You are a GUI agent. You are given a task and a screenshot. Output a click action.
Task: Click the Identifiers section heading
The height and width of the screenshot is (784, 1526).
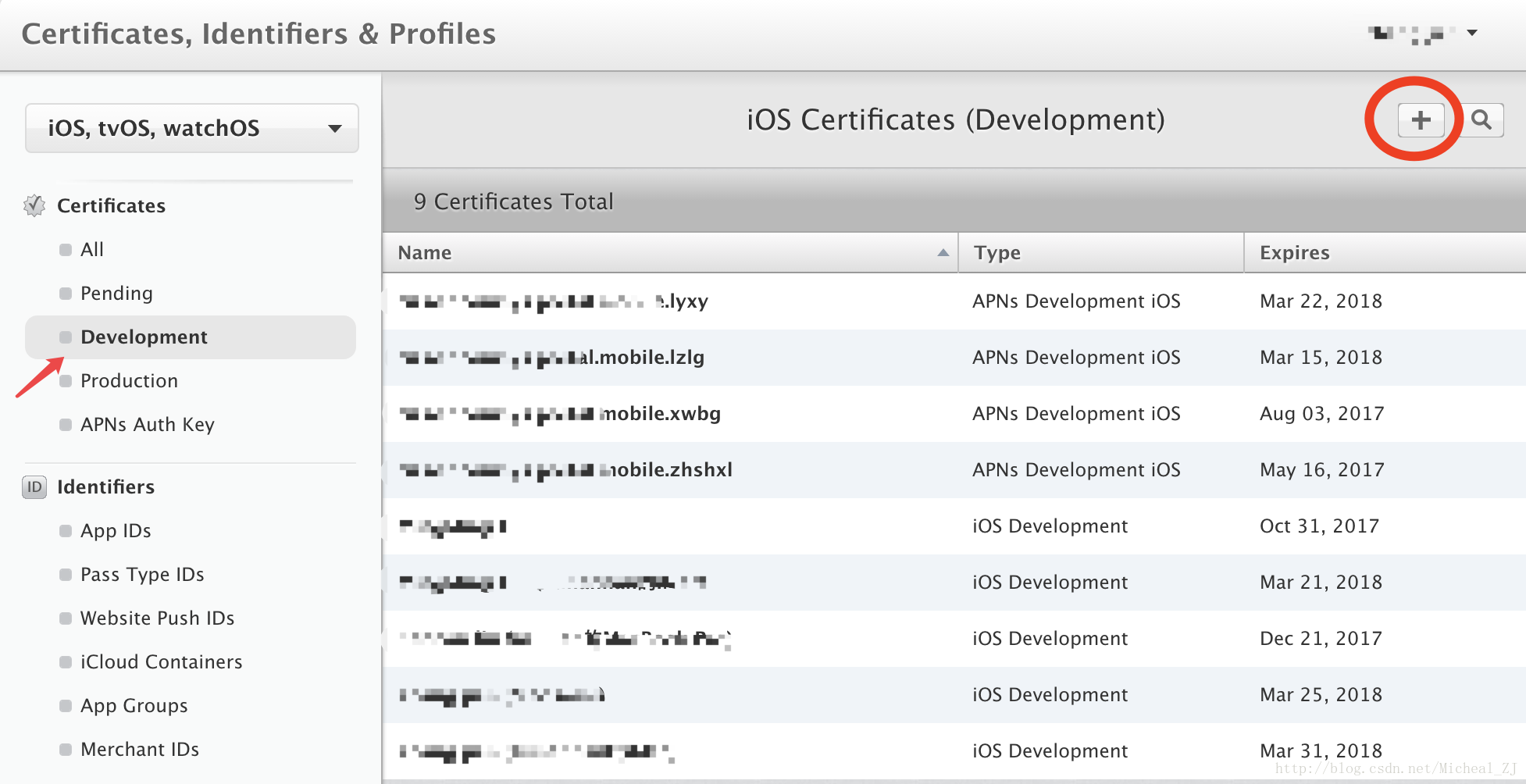pos(106,486)
